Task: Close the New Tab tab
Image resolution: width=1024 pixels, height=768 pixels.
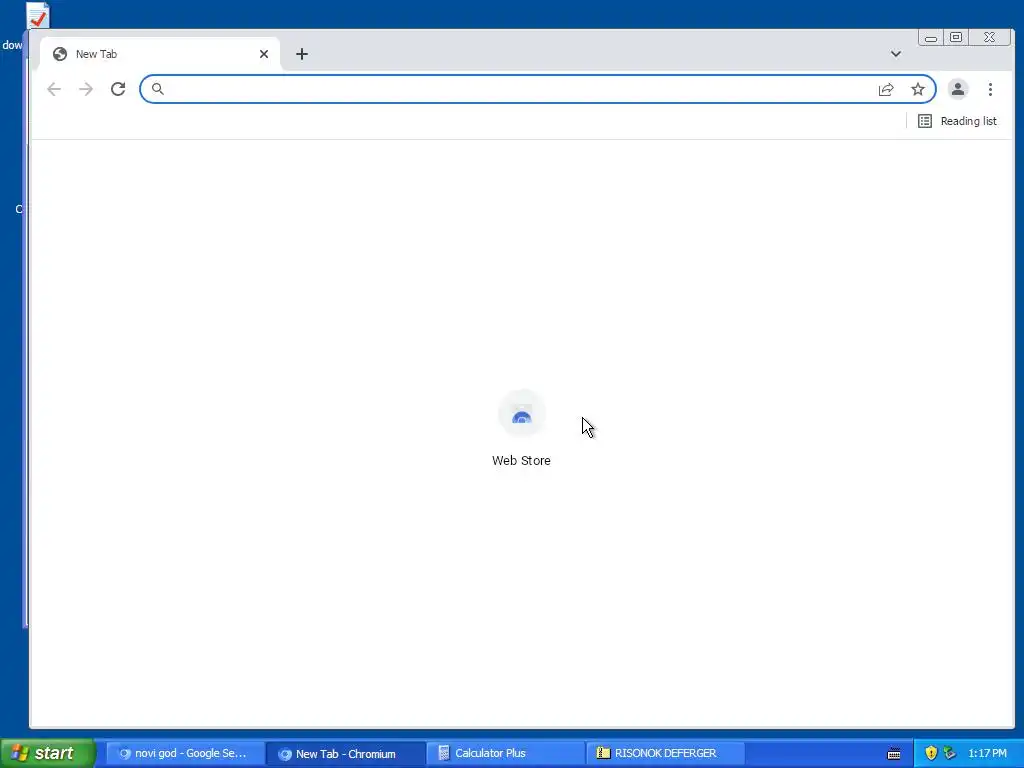Action: (264, 54)
